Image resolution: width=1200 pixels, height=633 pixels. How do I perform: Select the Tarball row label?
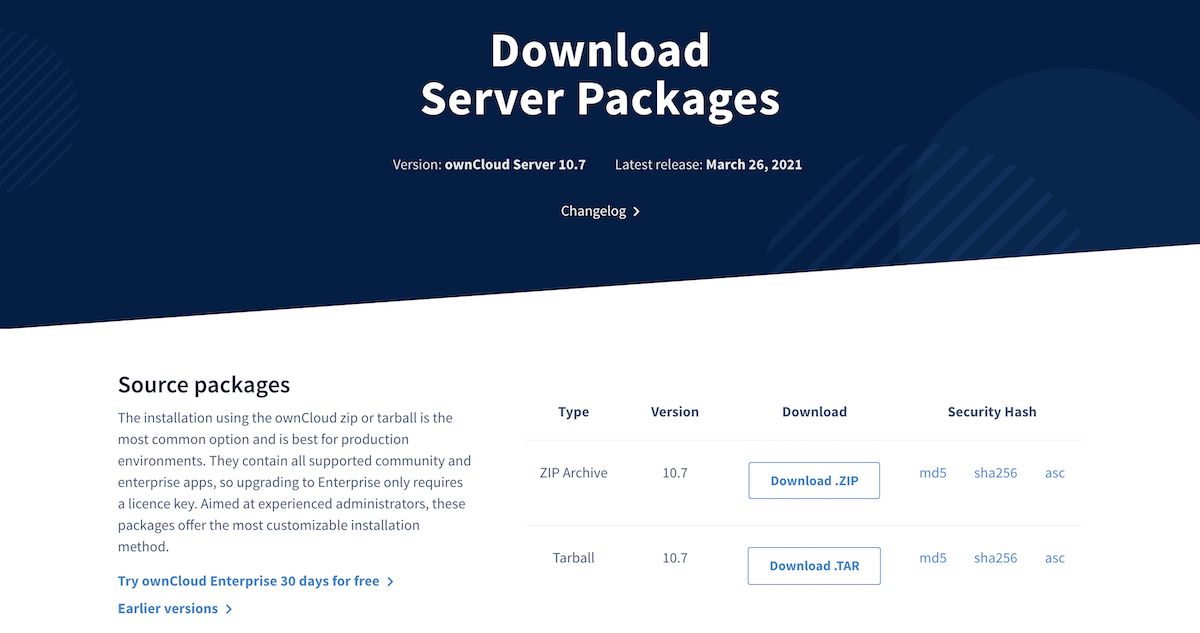coord(573,558)
